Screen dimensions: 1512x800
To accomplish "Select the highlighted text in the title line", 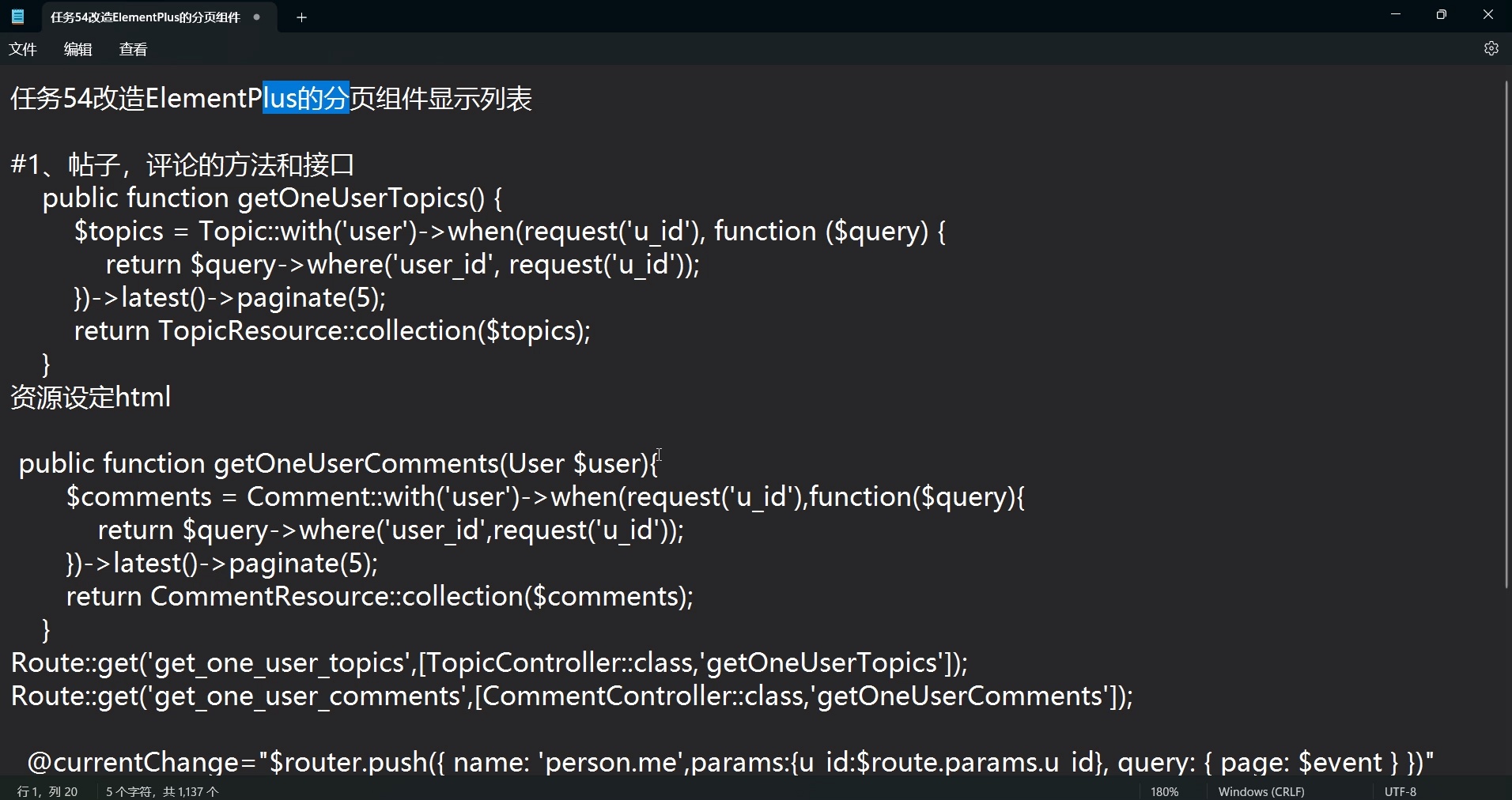I will point(304,97).
